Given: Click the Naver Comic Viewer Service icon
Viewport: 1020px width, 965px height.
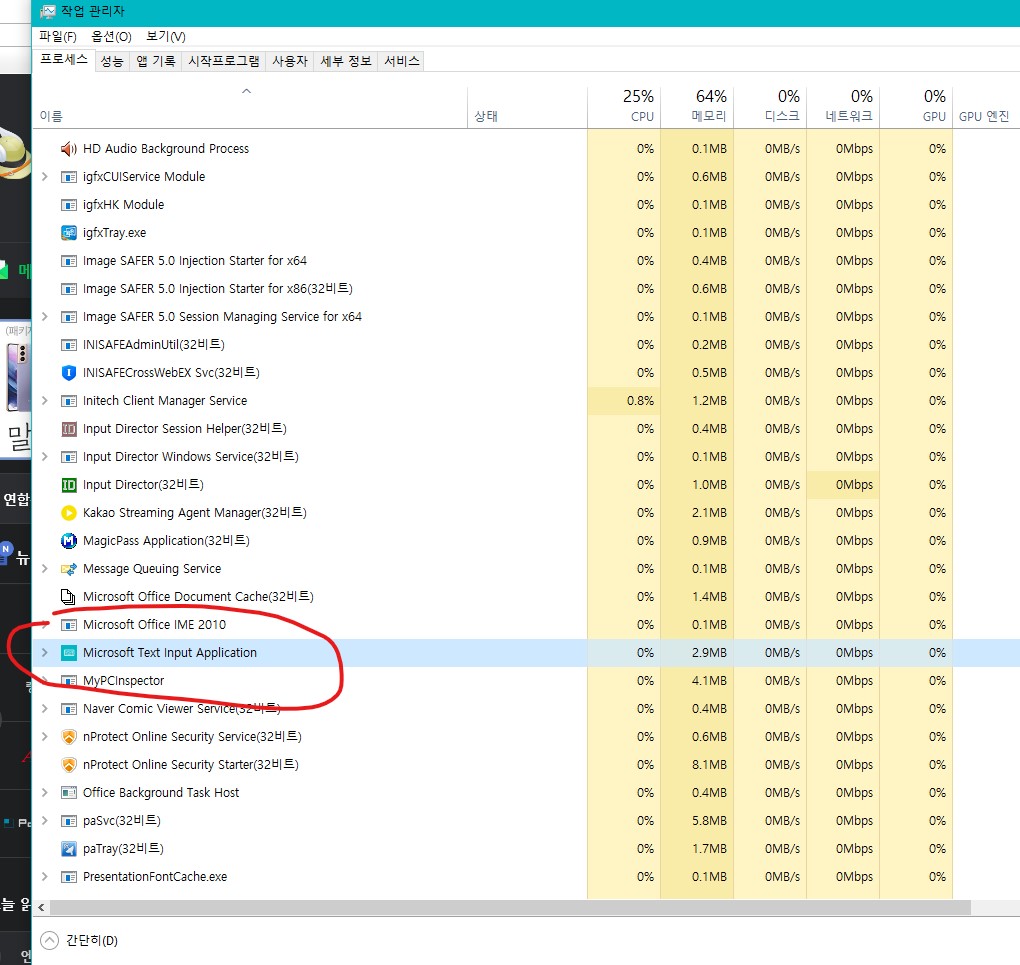Looking at the screenshot, I should click(68, 709).
